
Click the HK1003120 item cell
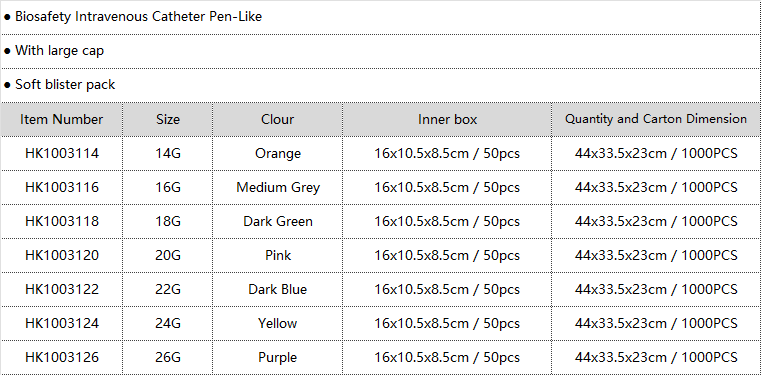[x=62, y=255]
